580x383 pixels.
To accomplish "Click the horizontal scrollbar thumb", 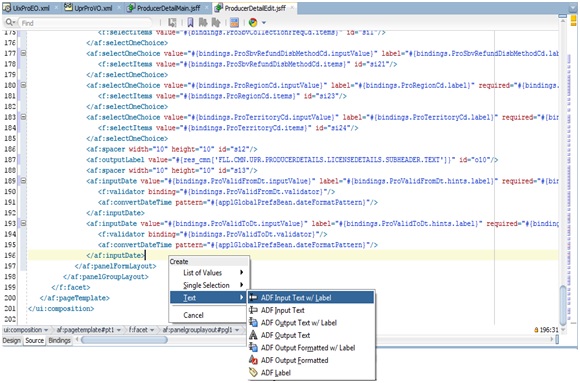I will pyautogui.click(x=124, y=340).
